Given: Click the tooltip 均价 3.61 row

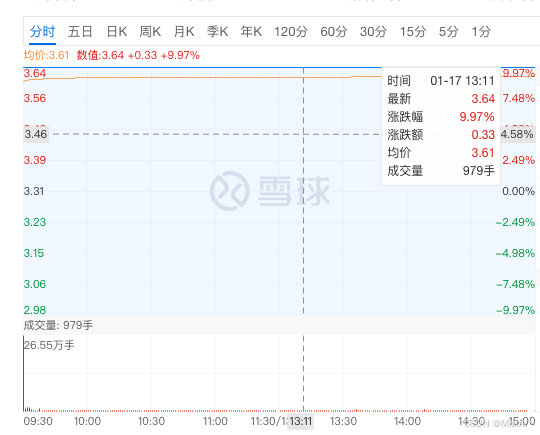Looking at the screenshot, I should click(x=441, y=153).
